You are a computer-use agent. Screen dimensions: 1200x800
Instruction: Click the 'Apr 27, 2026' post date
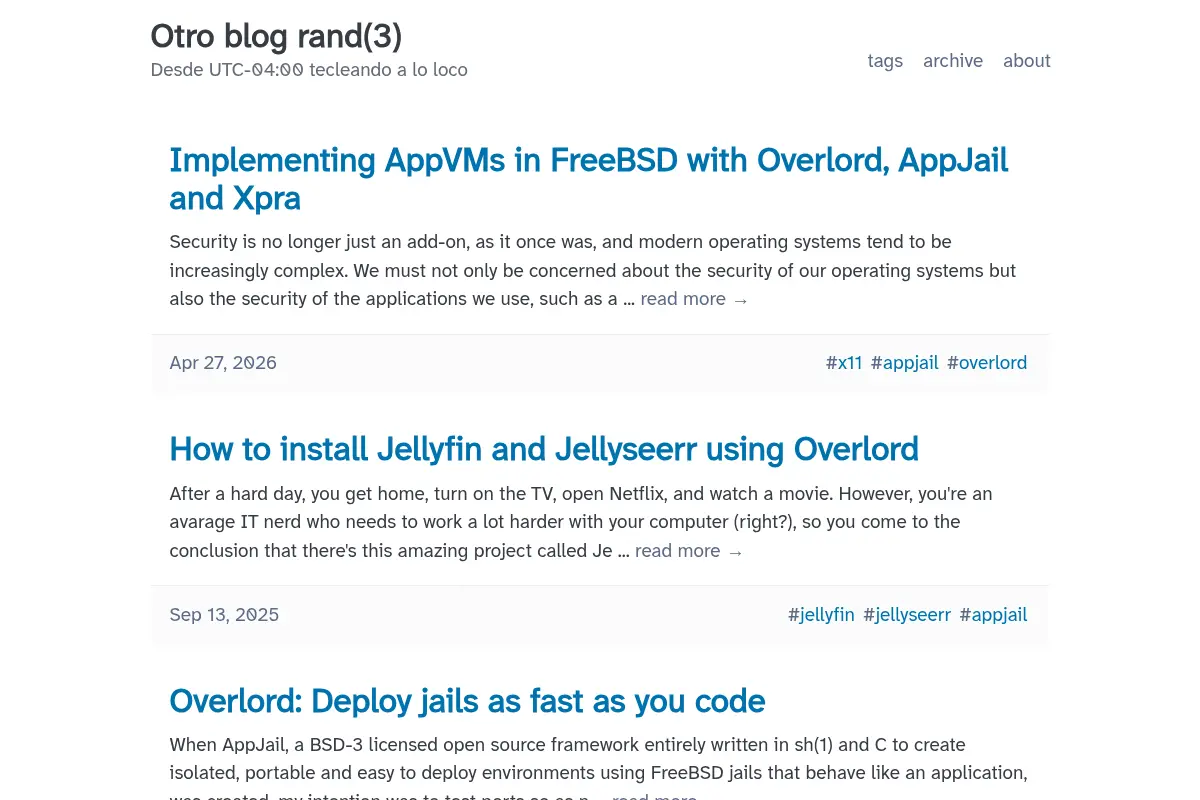tap(223, 363)
